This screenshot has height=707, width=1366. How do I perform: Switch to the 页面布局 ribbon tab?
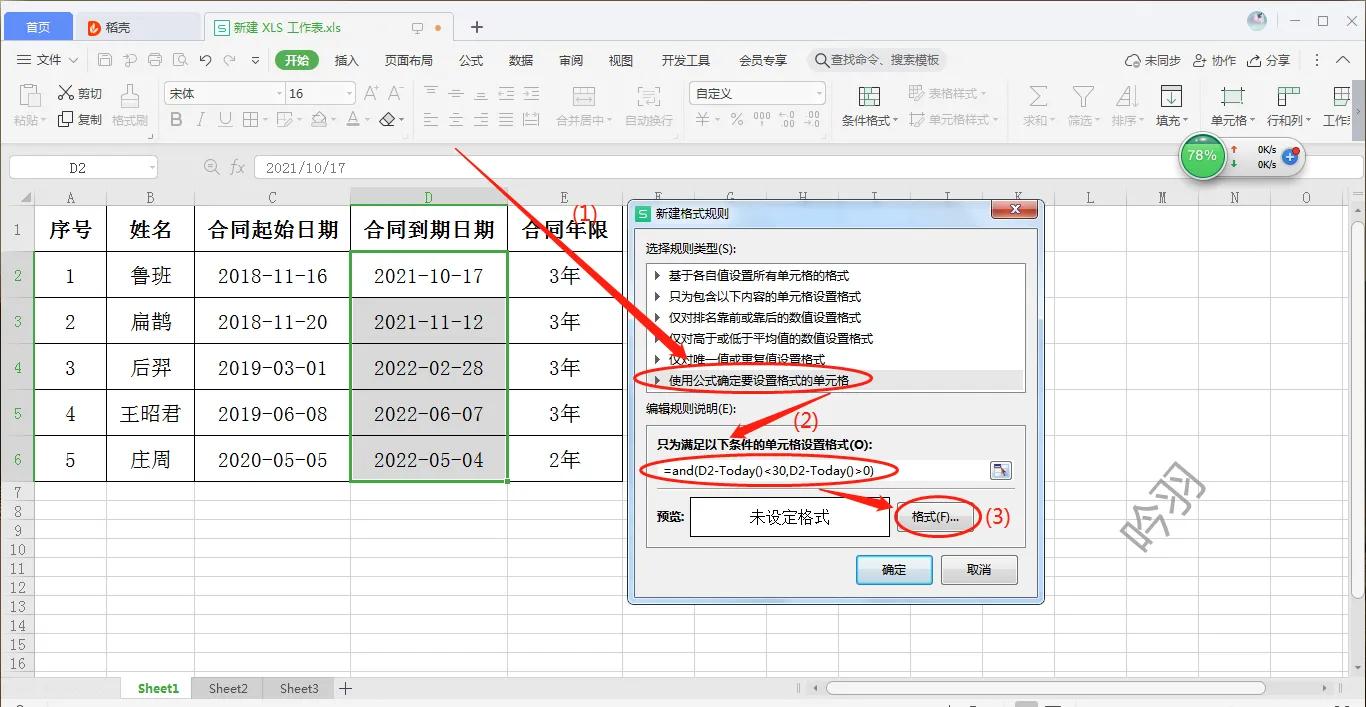pyautogui.click(x=408, y=60)
